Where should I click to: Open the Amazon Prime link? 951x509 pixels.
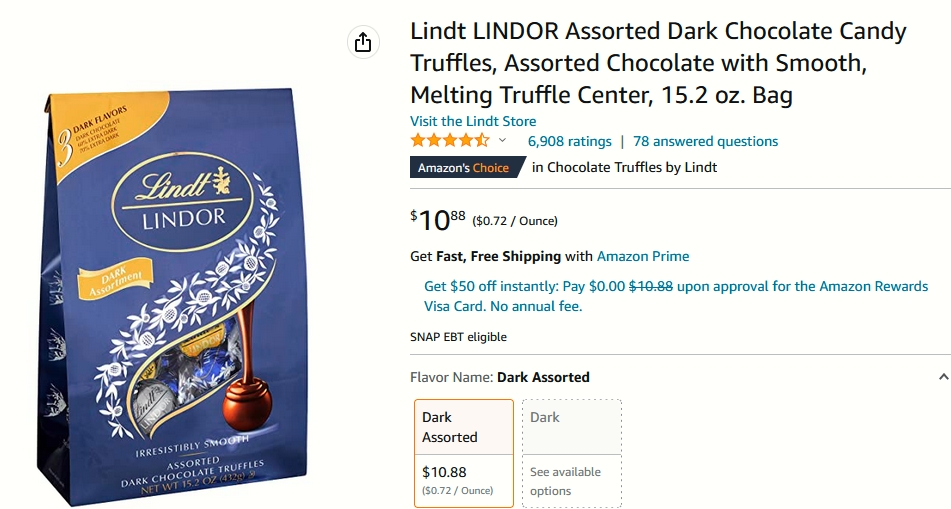643,256
